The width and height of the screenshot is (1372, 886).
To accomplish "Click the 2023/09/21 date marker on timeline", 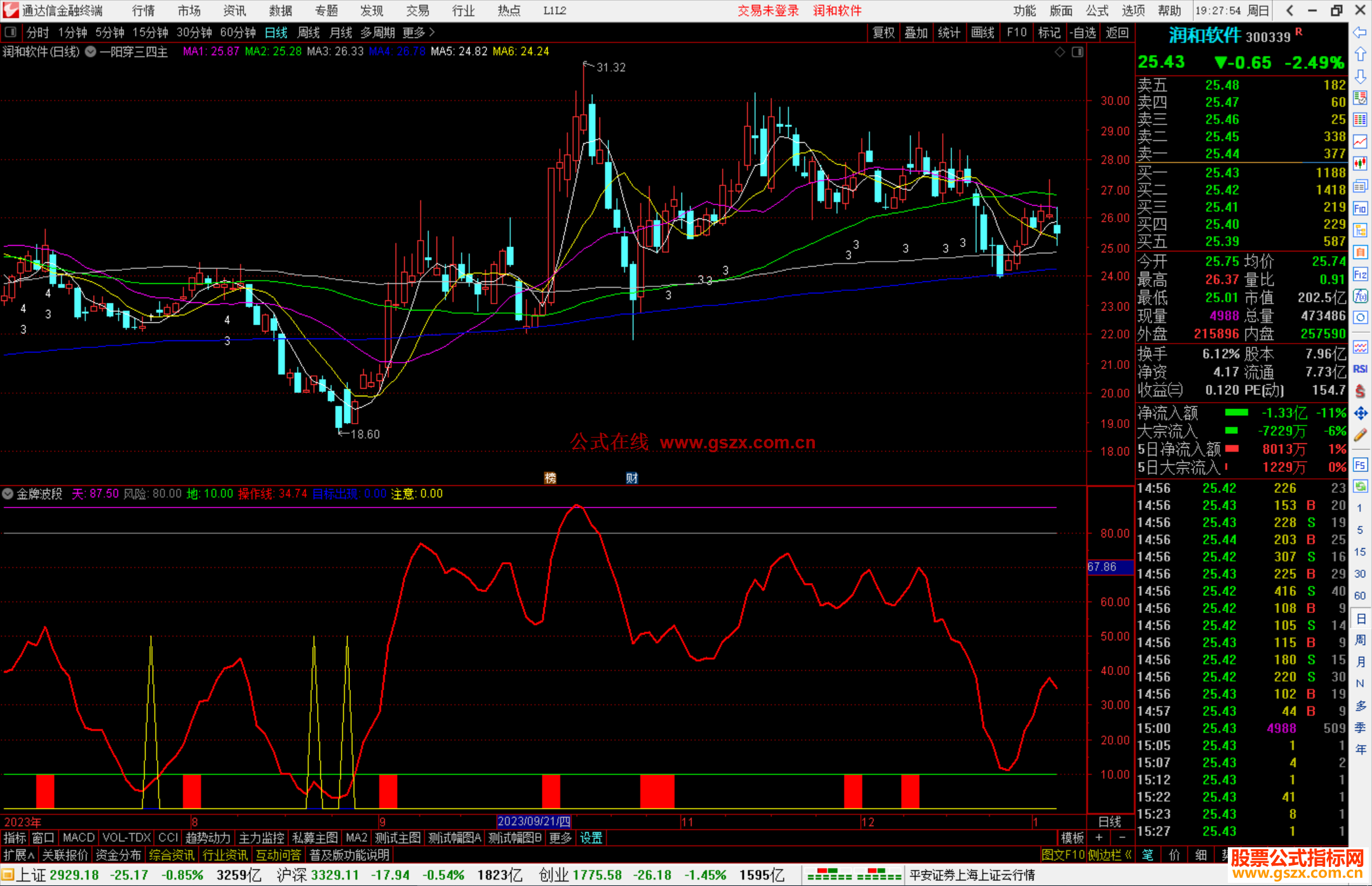I will pyautogui.click(x=534, y=821).
